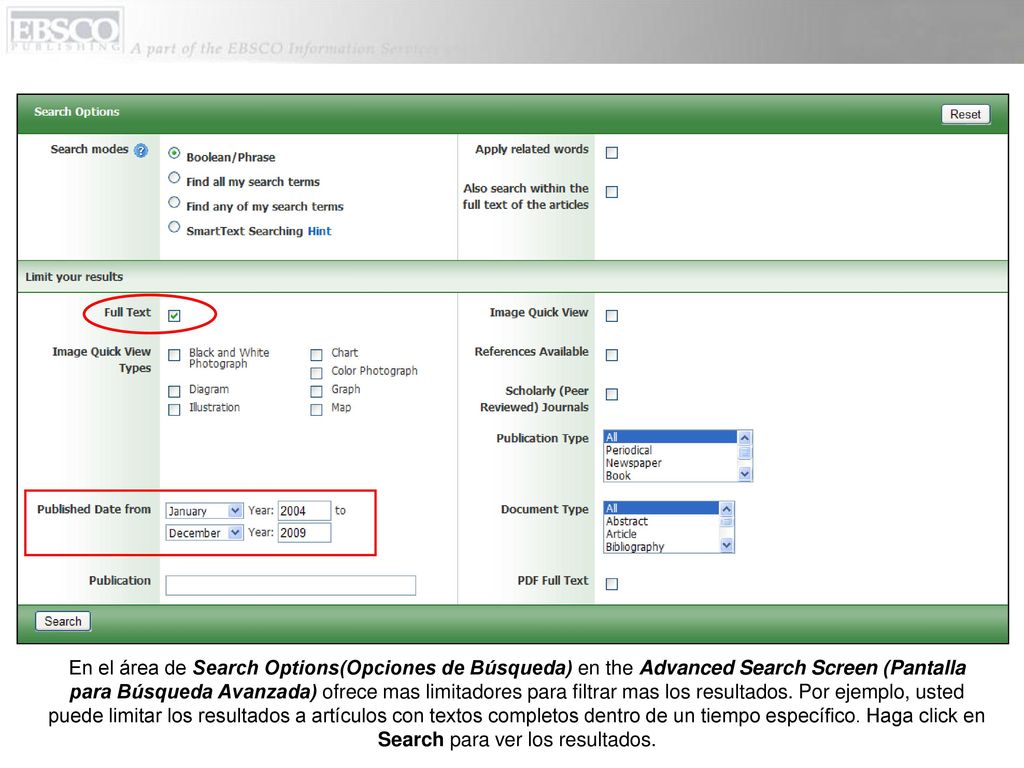Tick the Graph image type
Image resolution: width=1024 pixels, height=768 pixels.
(317, 392)
